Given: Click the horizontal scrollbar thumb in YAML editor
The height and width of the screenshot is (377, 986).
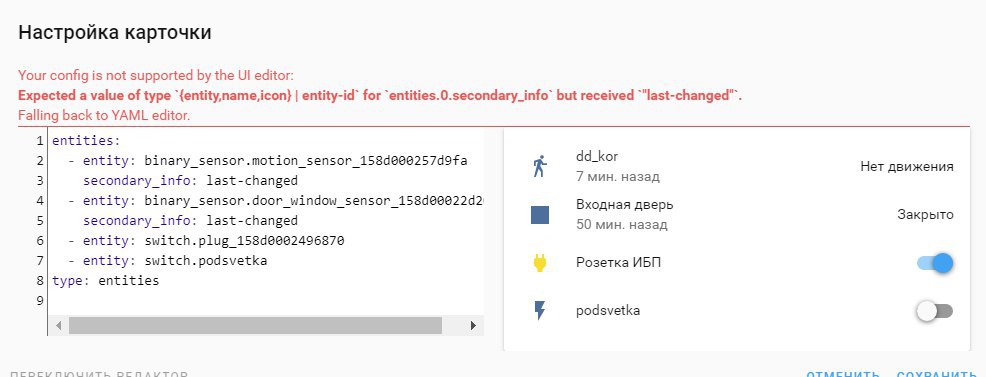Looking at the screenshot, I should (x=255, y=325).
